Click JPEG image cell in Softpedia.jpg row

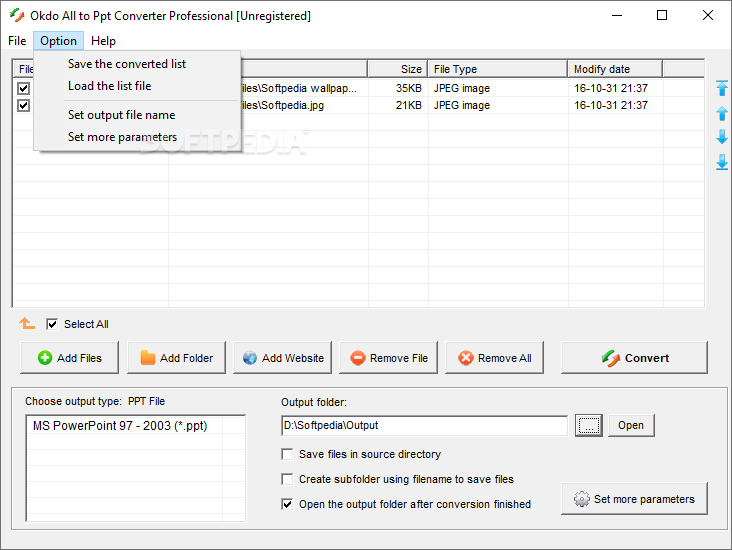tap(462, 106)
